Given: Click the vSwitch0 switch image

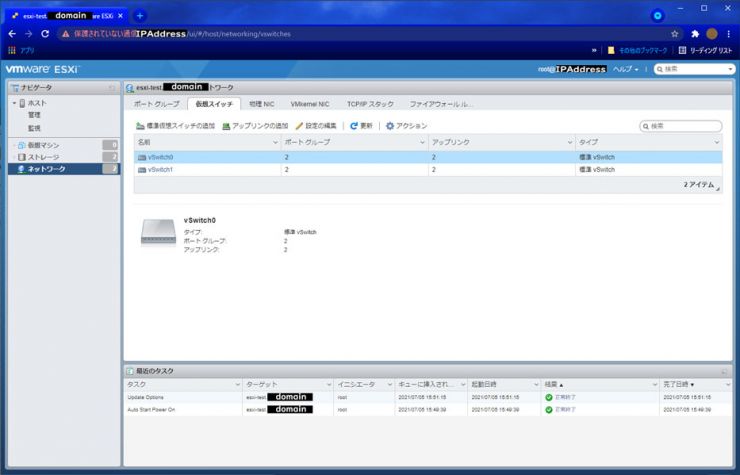Looking at the screenshot, I should (x=159, y=232).
